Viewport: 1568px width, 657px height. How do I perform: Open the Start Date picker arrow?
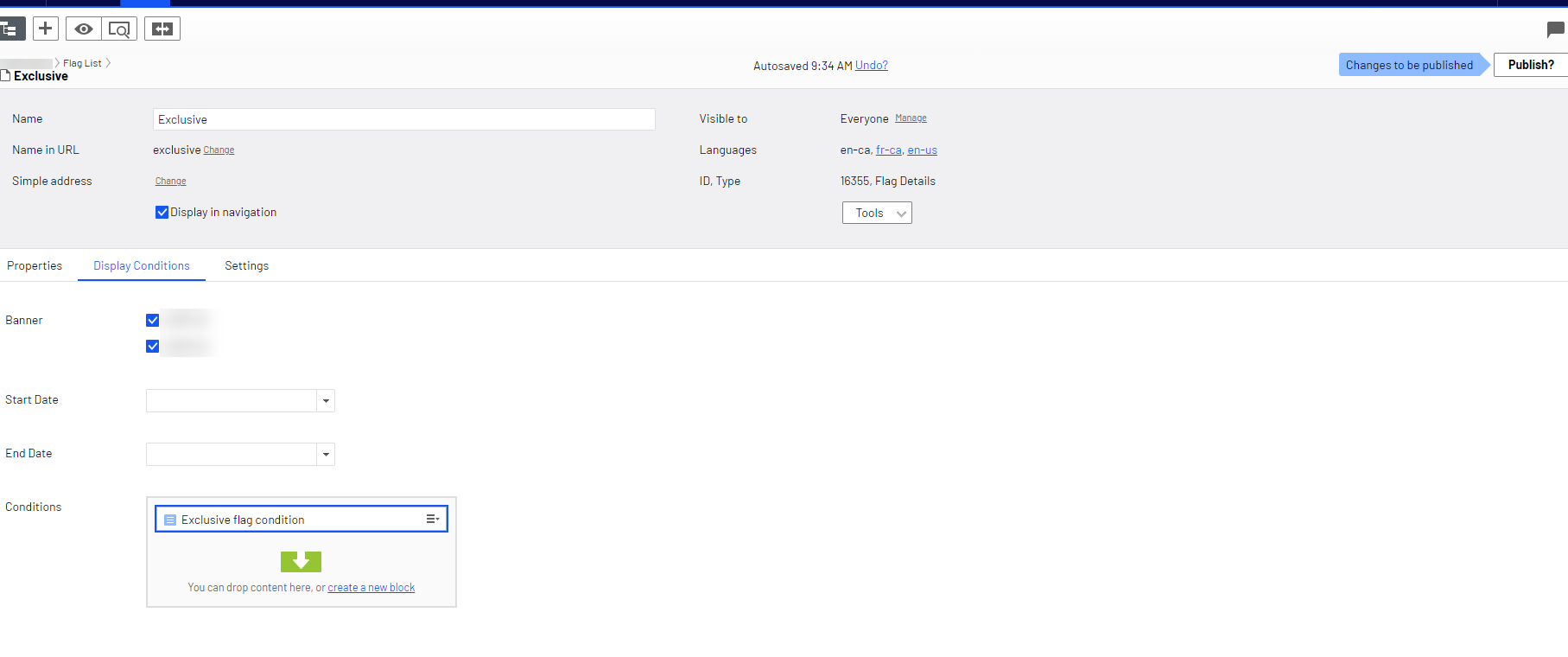tap(326, 401)
